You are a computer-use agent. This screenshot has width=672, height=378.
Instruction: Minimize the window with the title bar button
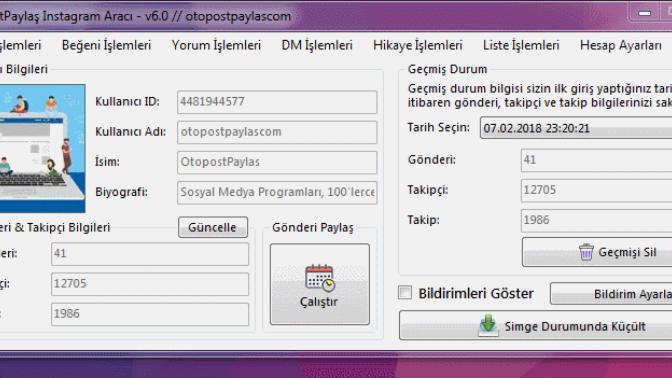click(x=644, y=13)
